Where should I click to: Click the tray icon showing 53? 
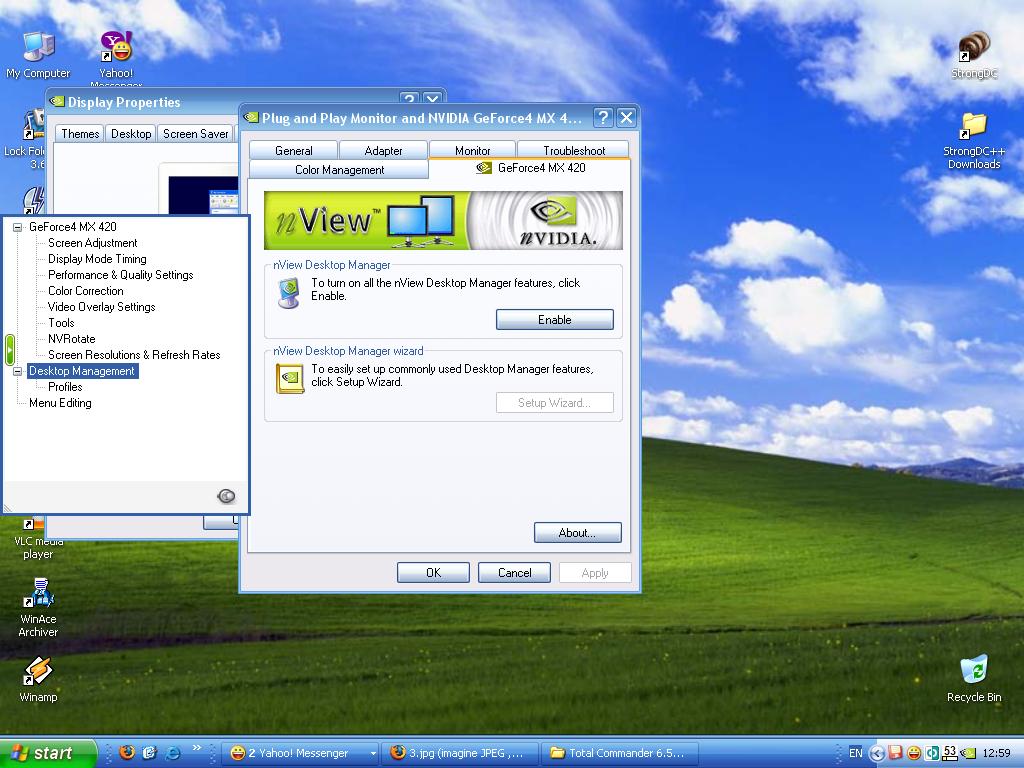click(950, 753)
